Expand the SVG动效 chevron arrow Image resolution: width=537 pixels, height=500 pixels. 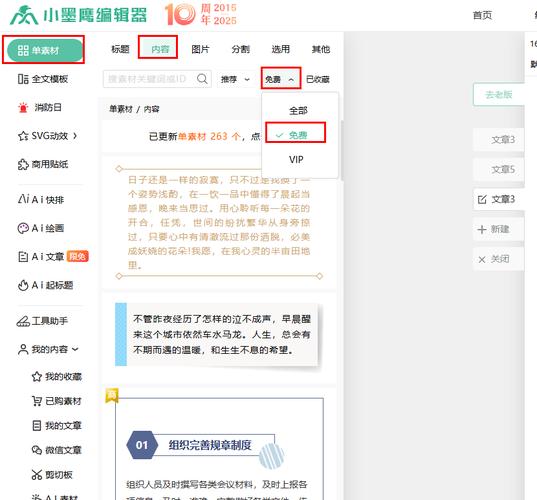point(75,136)
